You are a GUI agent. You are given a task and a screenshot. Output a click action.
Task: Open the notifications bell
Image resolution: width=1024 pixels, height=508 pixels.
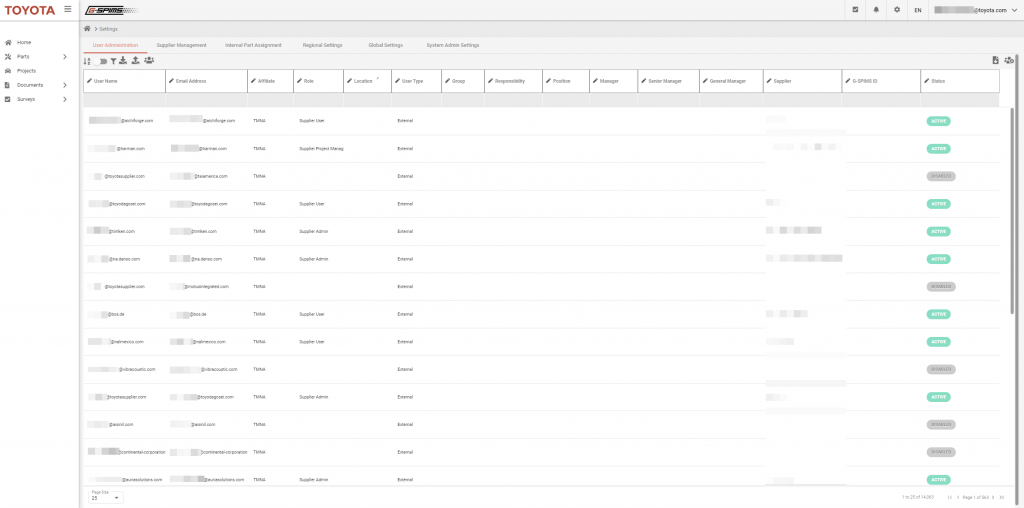[877, 9]
